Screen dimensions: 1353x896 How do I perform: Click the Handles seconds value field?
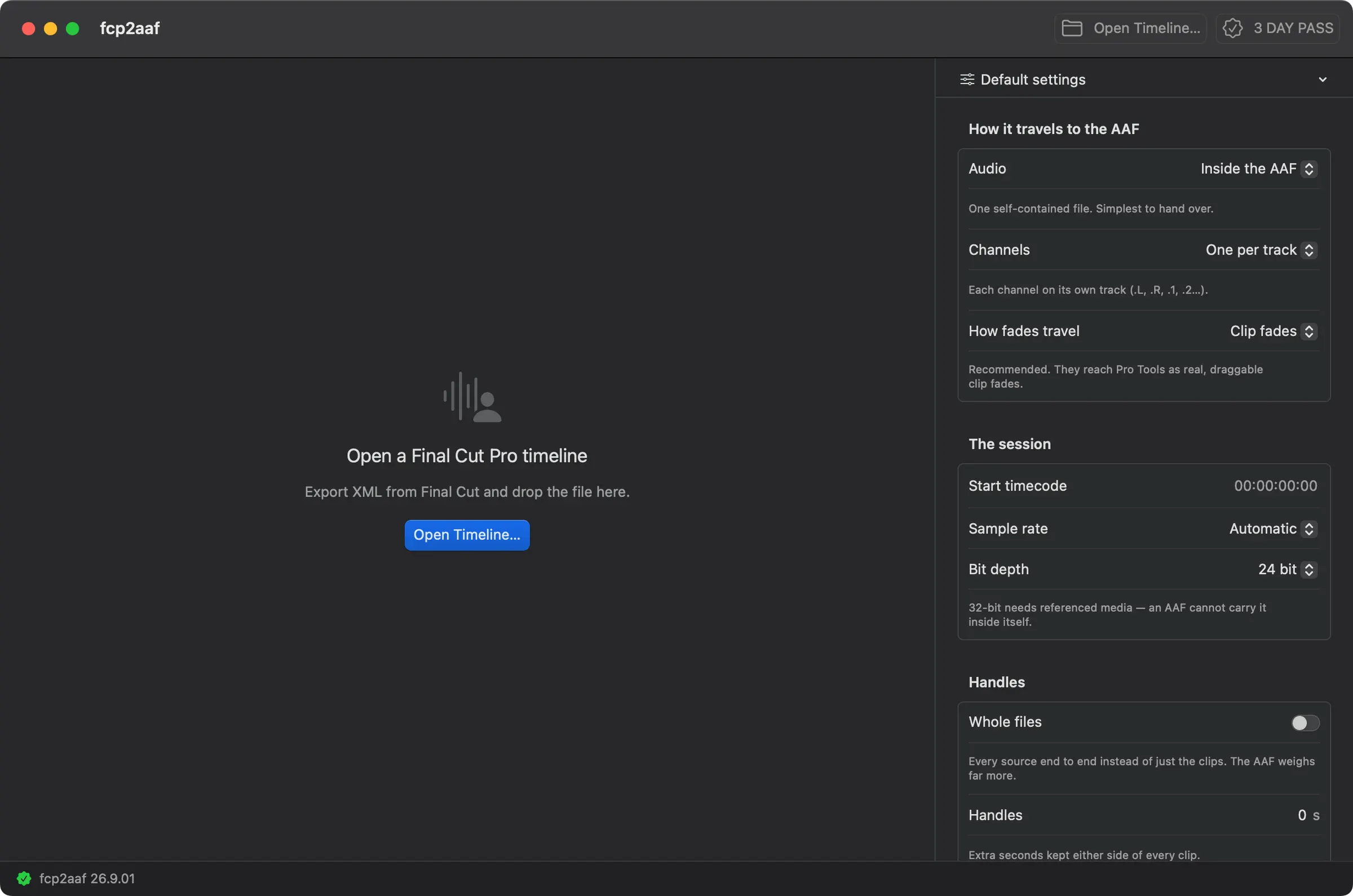1302,815
